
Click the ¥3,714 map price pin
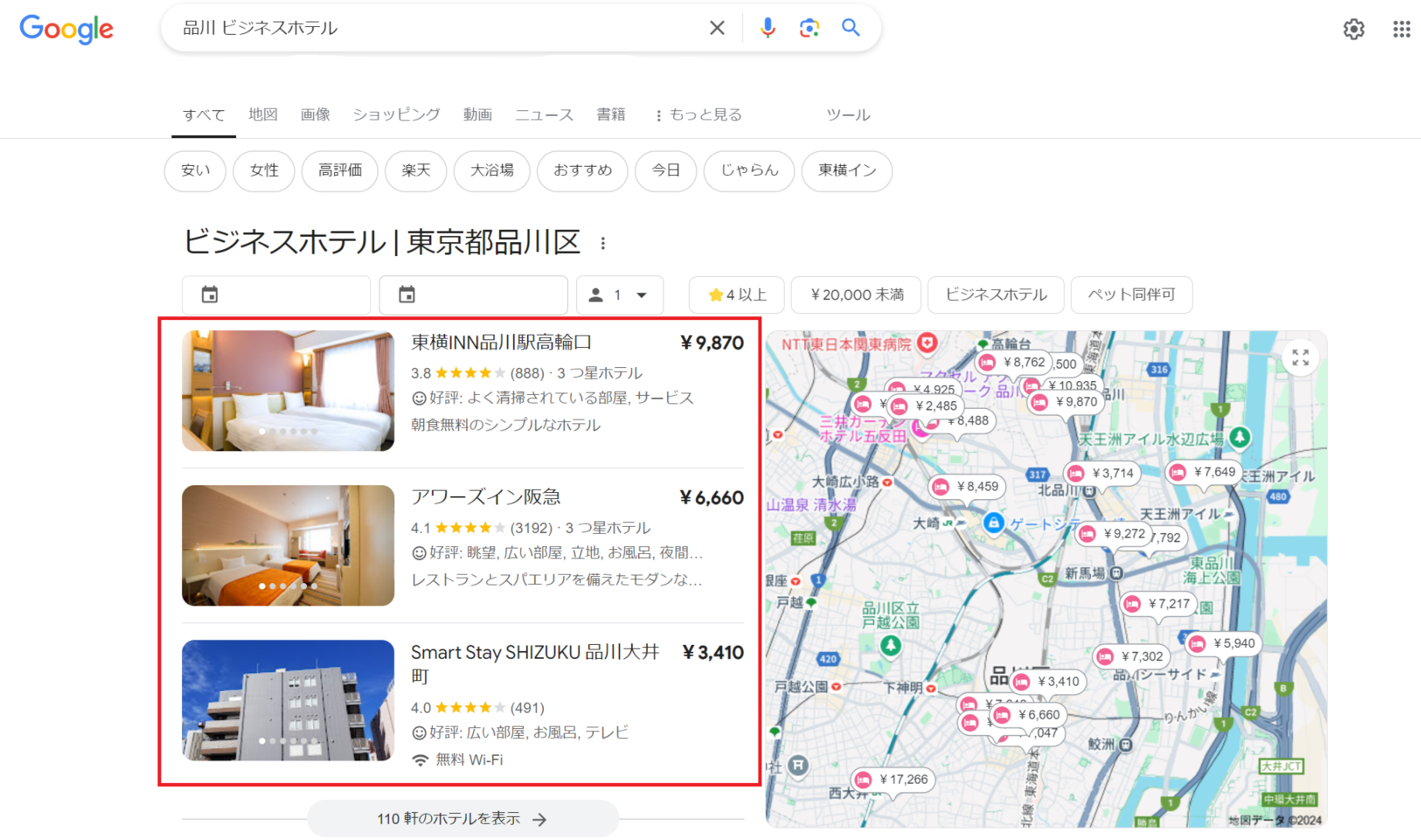(x=1102, y=474)
